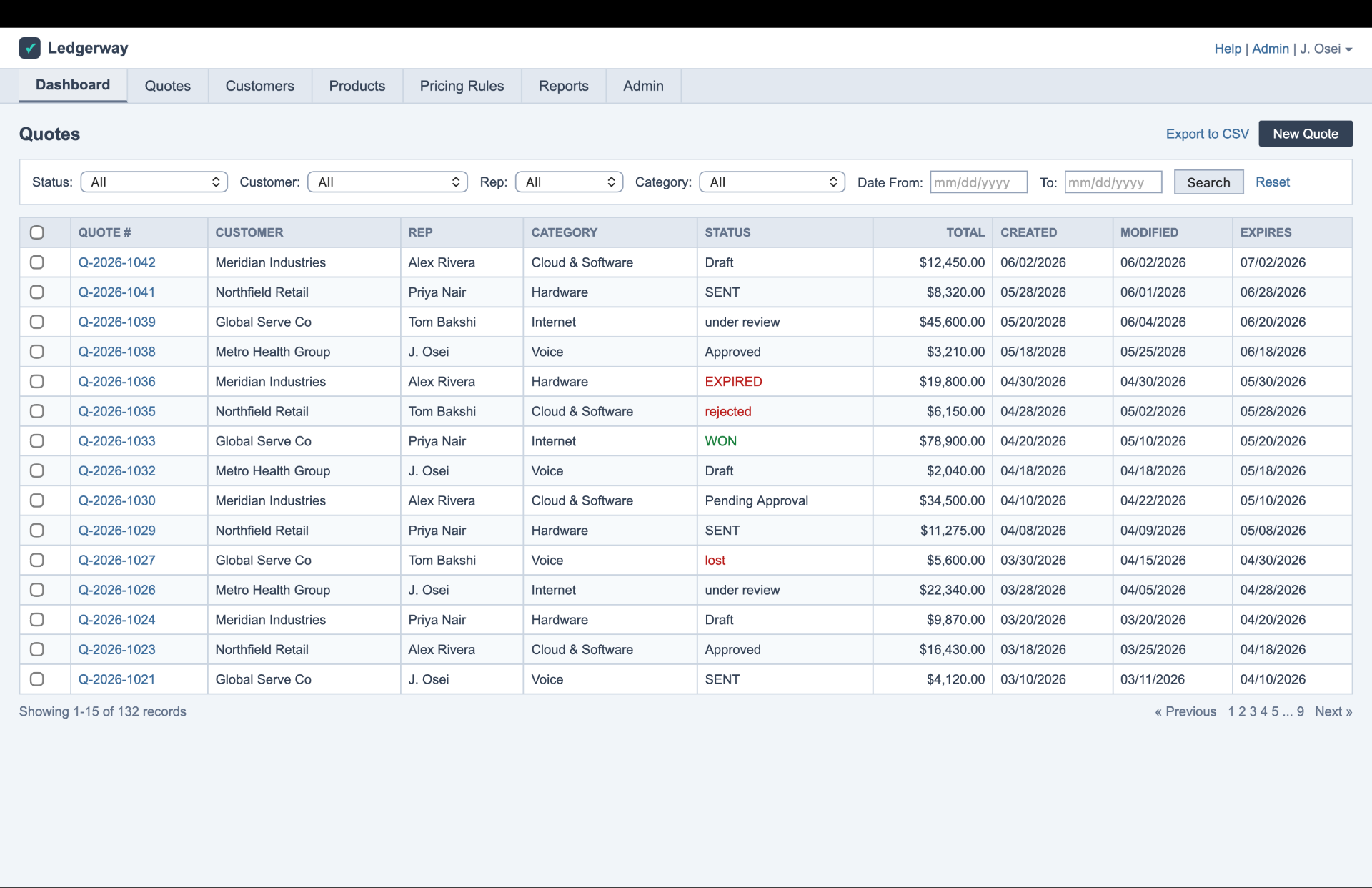Switch to the Products tab
The image size is (1372, 888).
pos(357,86)
